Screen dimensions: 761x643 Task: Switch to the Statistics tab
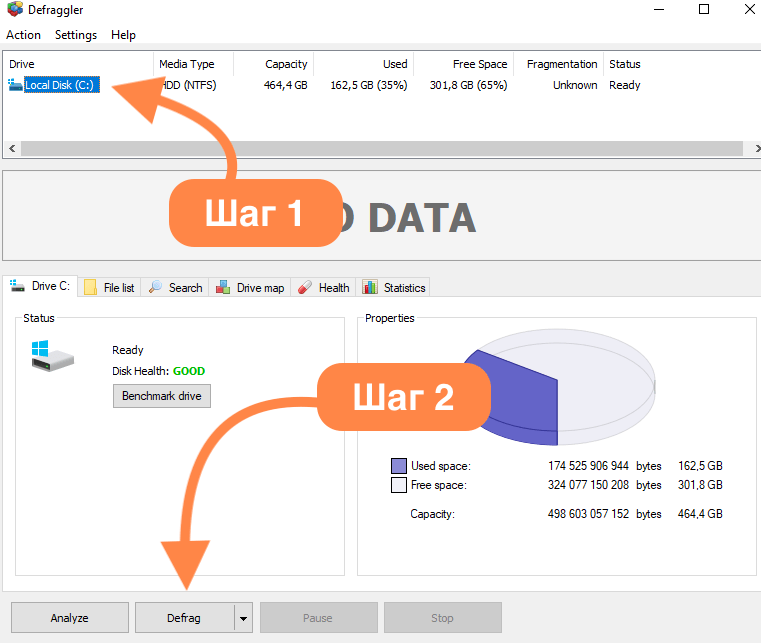(393, 287)
